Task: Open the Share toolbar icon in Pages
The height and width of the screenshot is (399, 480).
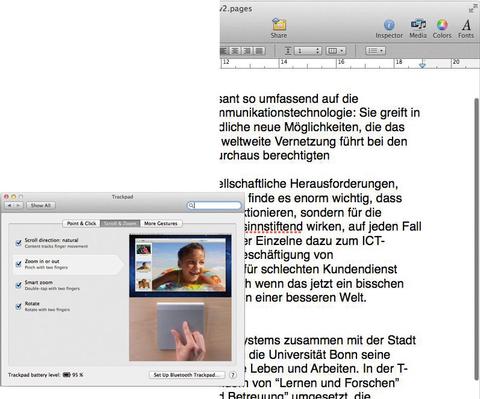Action: (x=279, y=28)
